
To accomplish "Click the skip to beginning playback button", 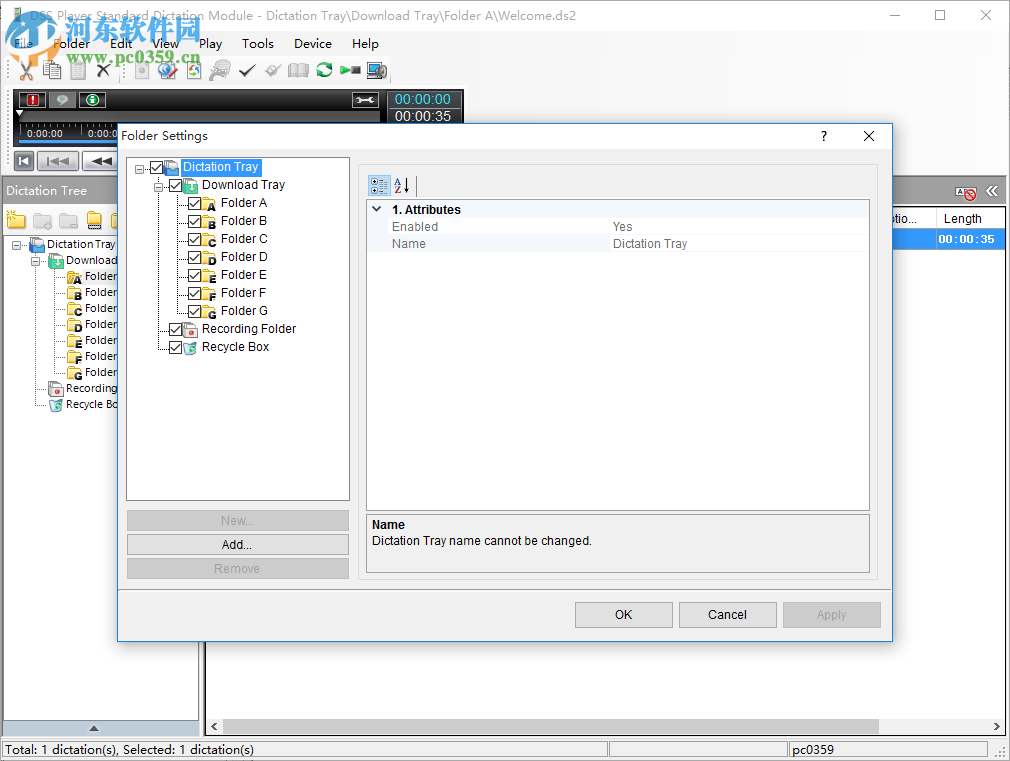I will point(24,160).
